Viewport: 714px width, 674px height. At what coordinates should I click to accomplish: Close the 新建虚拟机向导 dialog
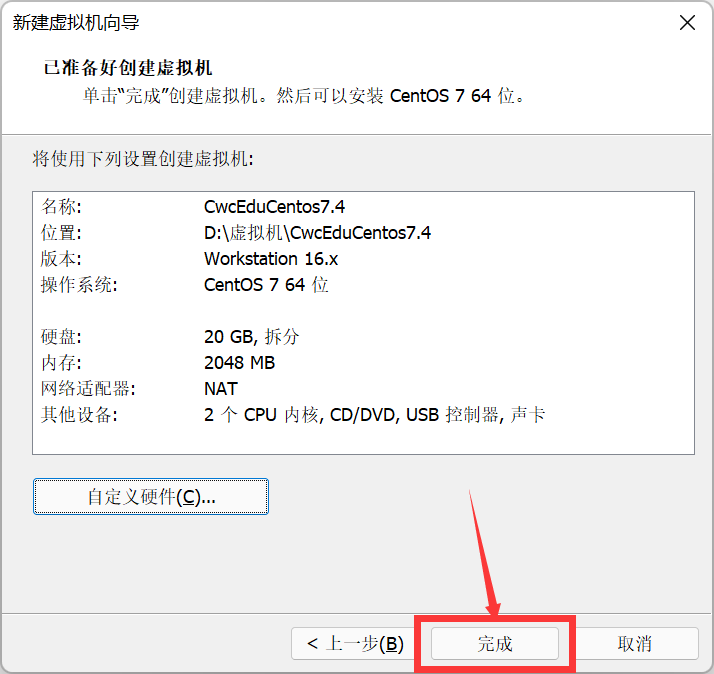[x=687, y=22]
